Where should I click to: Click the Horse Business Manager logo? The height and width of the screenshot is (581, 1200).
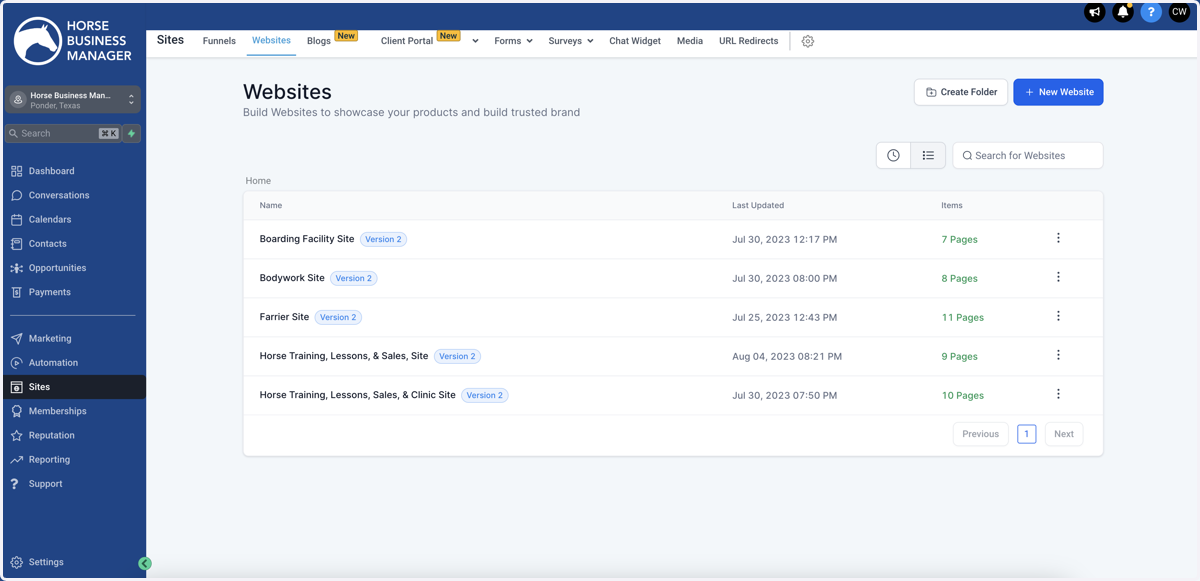click(x=73, y=41)
